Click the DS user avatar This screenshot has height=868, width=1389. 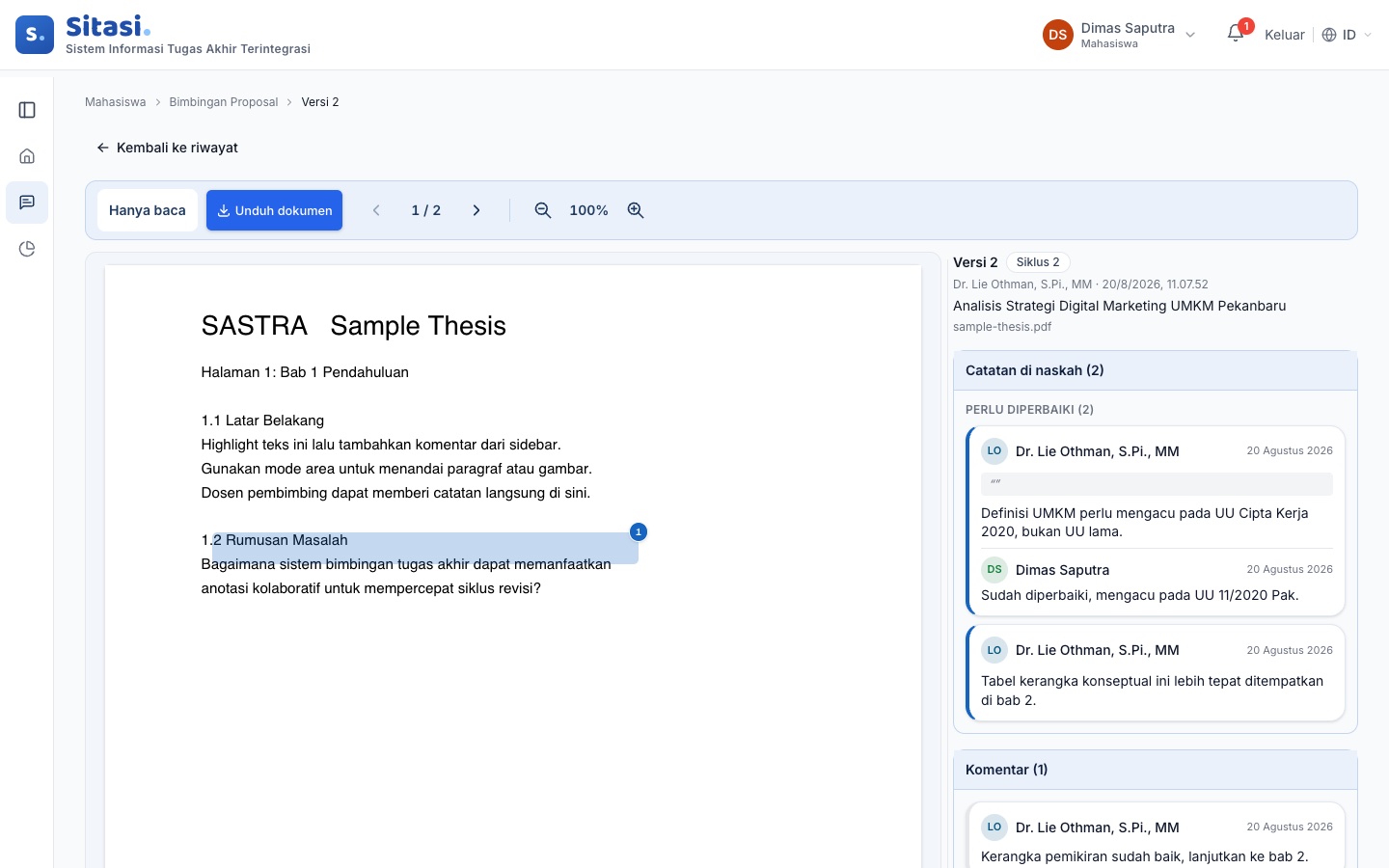1058,35
